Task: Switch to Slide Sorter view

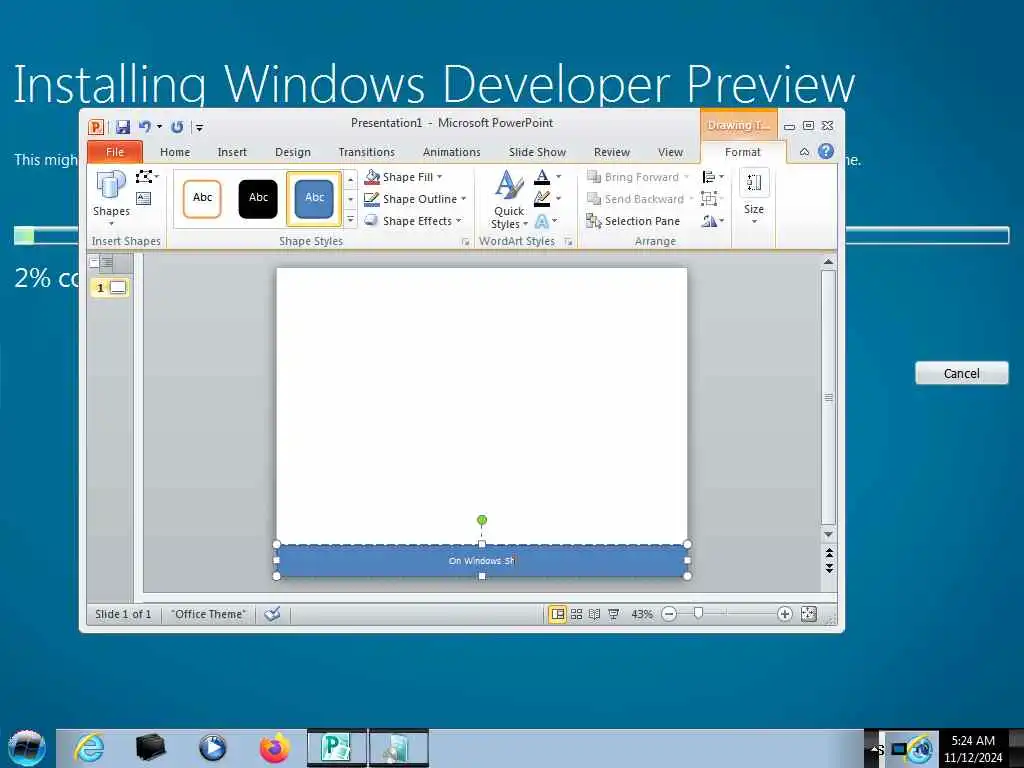Action: (576, 614)
